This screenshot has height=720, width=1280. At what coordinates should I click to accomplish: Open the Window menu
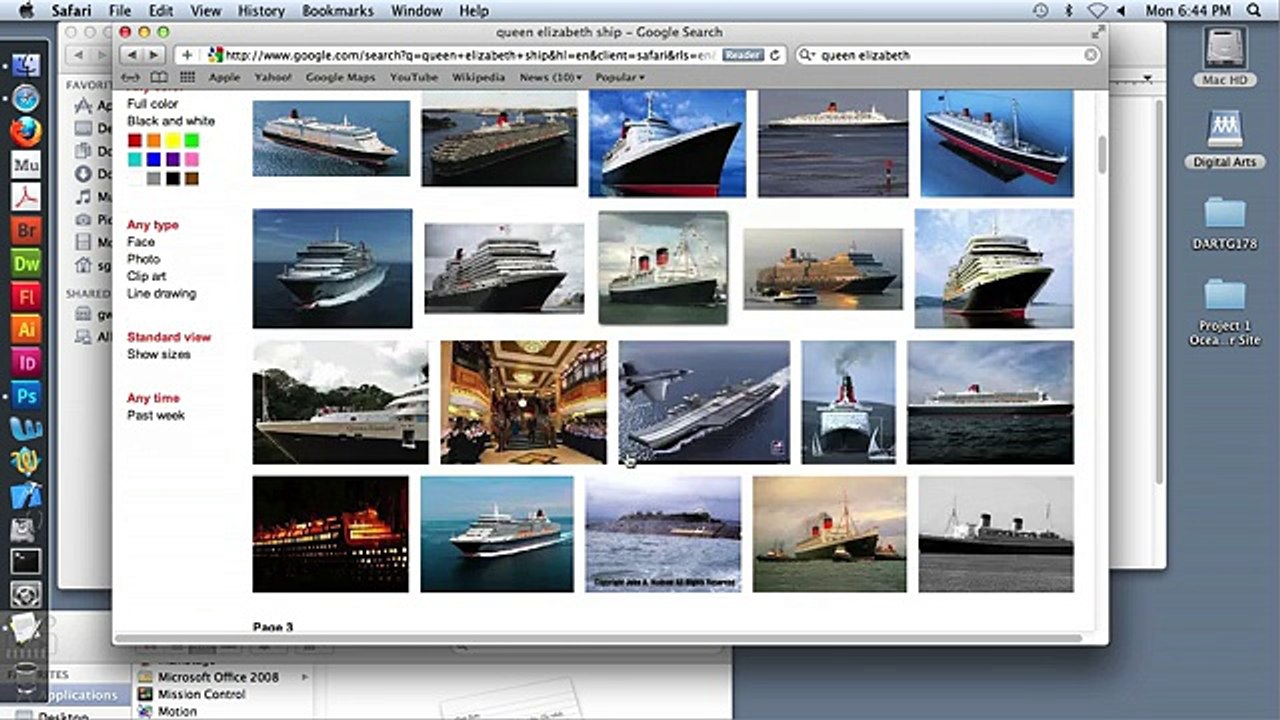[416, 11]
